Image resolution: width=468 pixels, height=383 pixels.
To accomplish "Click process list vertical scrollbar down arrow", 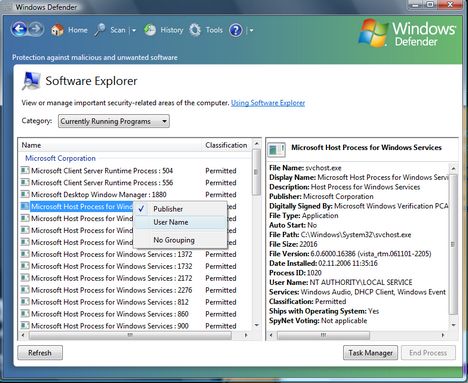I will (256, 325).
